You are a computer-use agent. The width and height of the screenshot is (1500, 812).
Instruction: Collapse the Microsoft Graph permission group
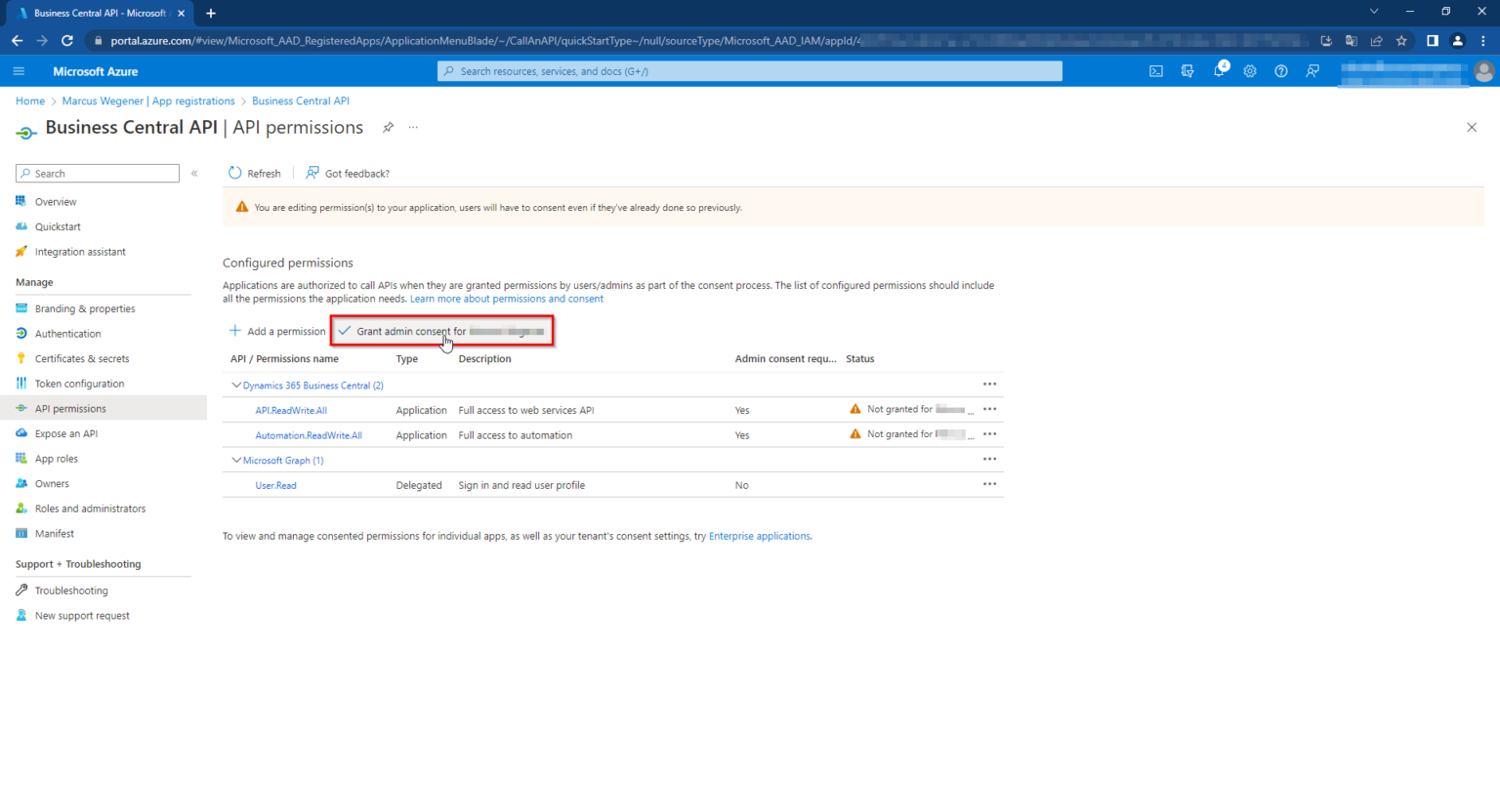click(x=236, y=460)
